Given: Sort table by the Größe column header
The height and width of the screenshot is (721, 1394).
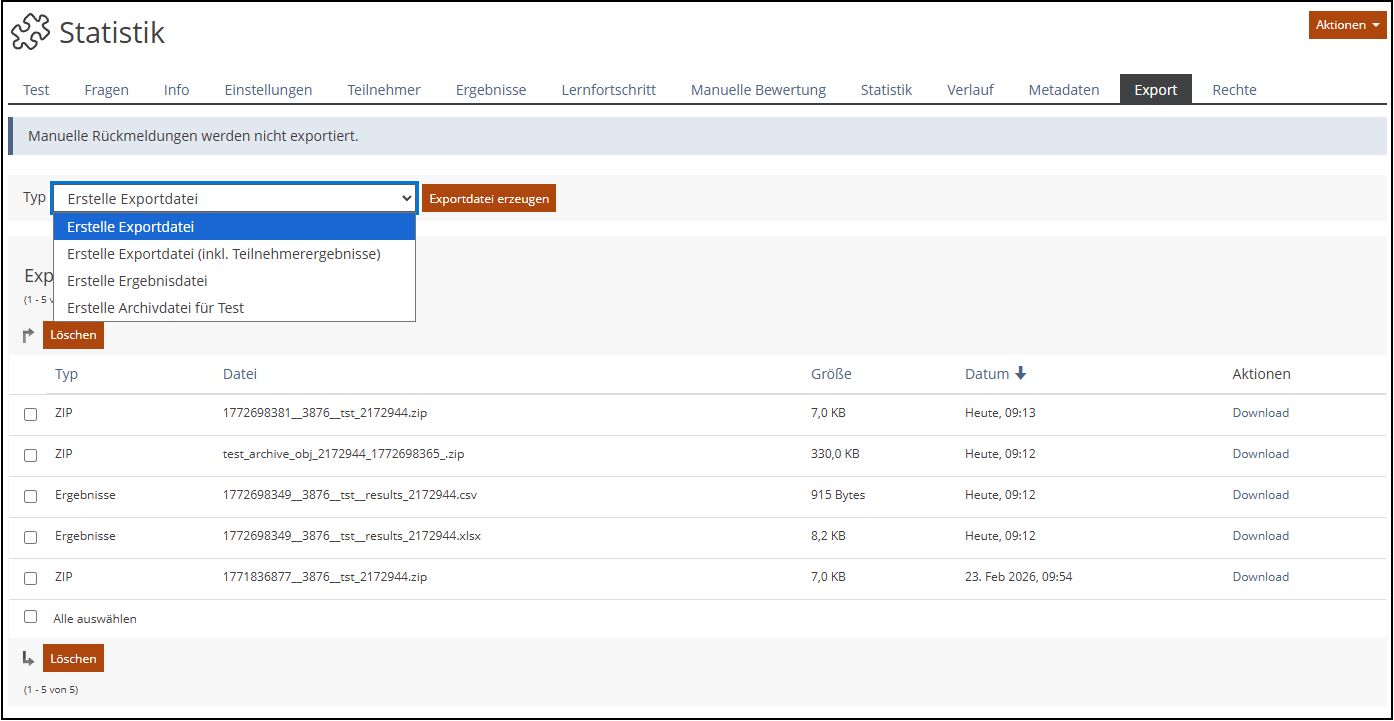Looking at the screenshot, I should [x=831, y=374].
